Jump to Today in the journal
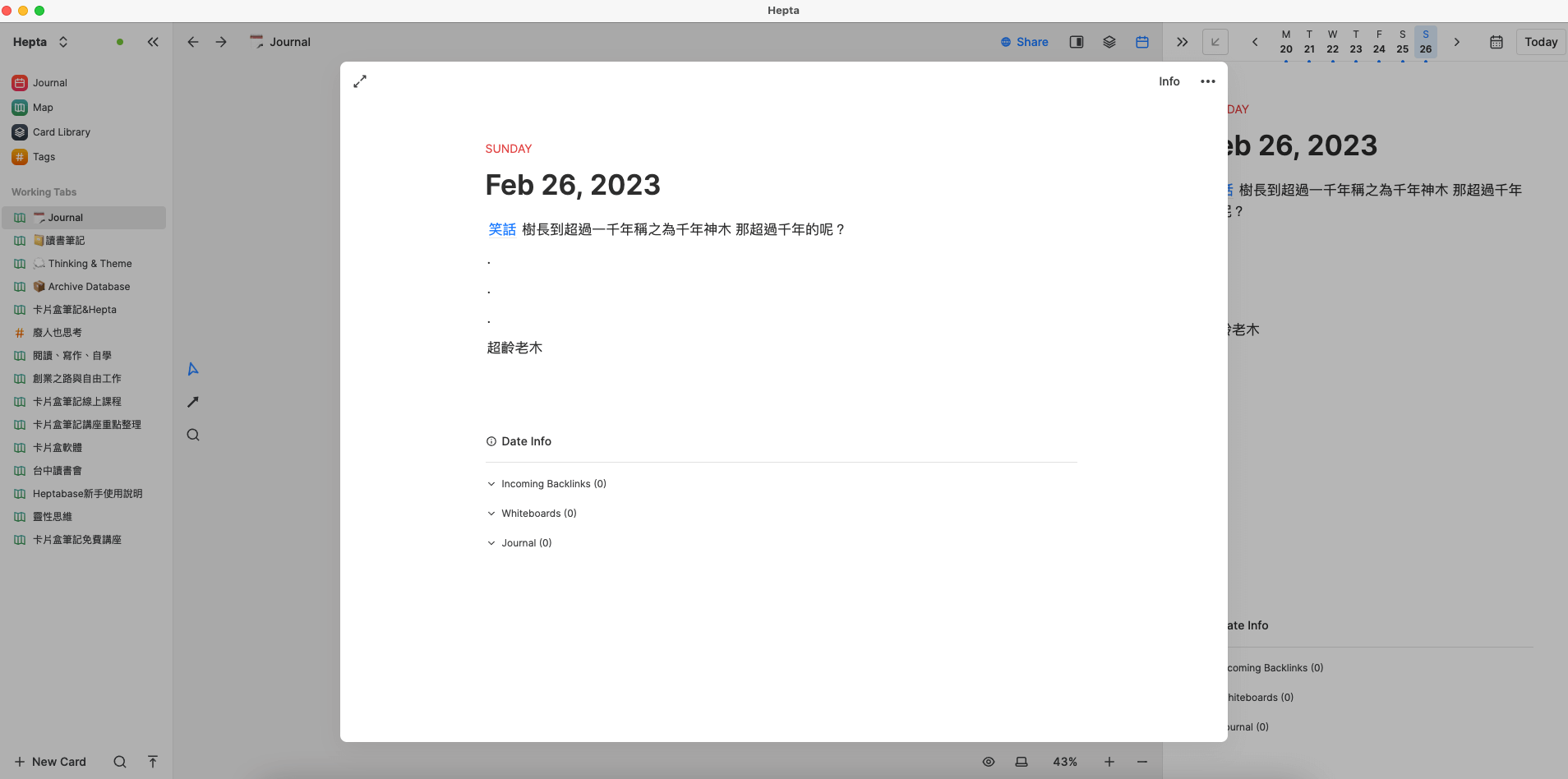This screenshot has width=1568, height=779. [1540, 42]
